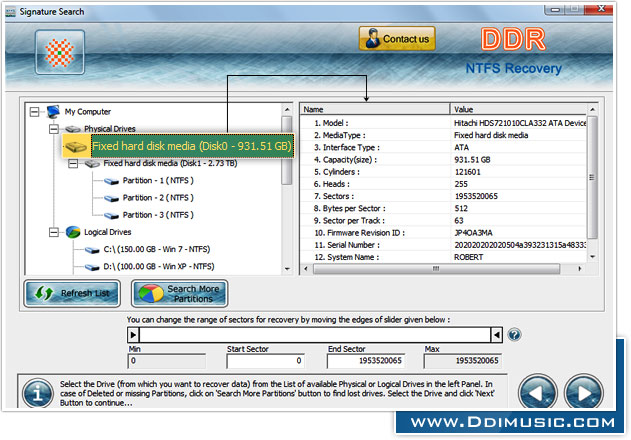The width and height of the screenshot is (631, 440).
Task: Select the Logical Drives label
Action: (x=107, y=232)
